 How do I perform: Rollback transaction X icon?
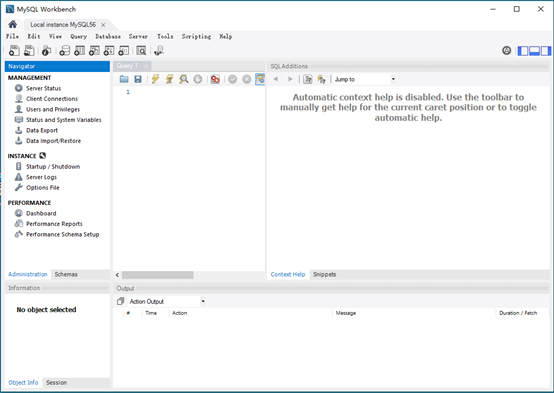(247, 79)
